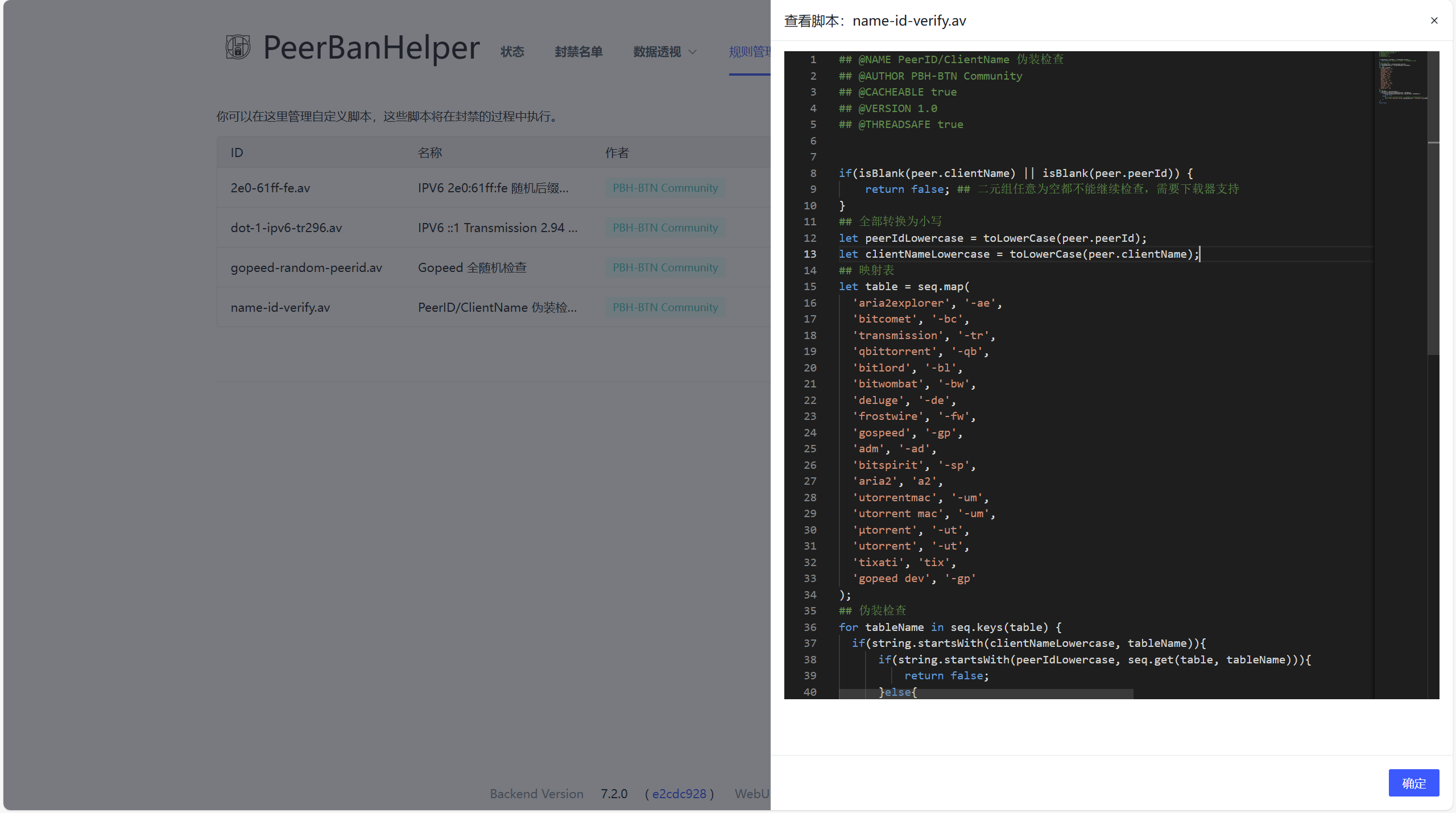
Task: Click the 确定 confirm button
Action: tap(1413, 783)
